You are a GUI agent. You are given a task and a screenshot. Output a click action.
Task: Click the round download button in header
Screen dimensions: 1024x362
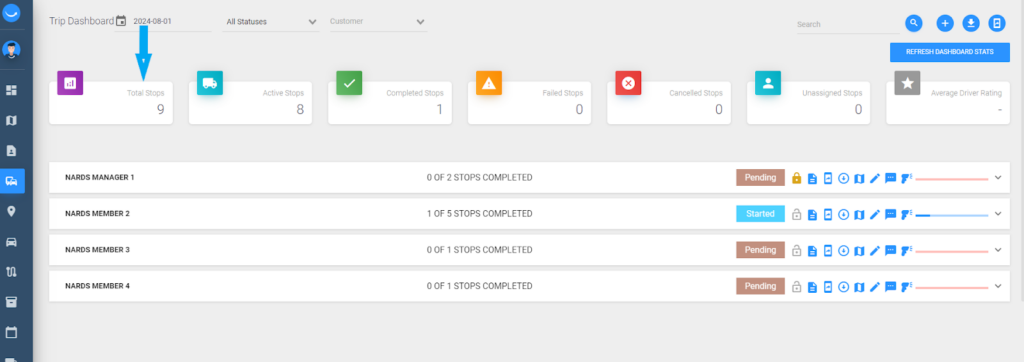coord(971,24)
